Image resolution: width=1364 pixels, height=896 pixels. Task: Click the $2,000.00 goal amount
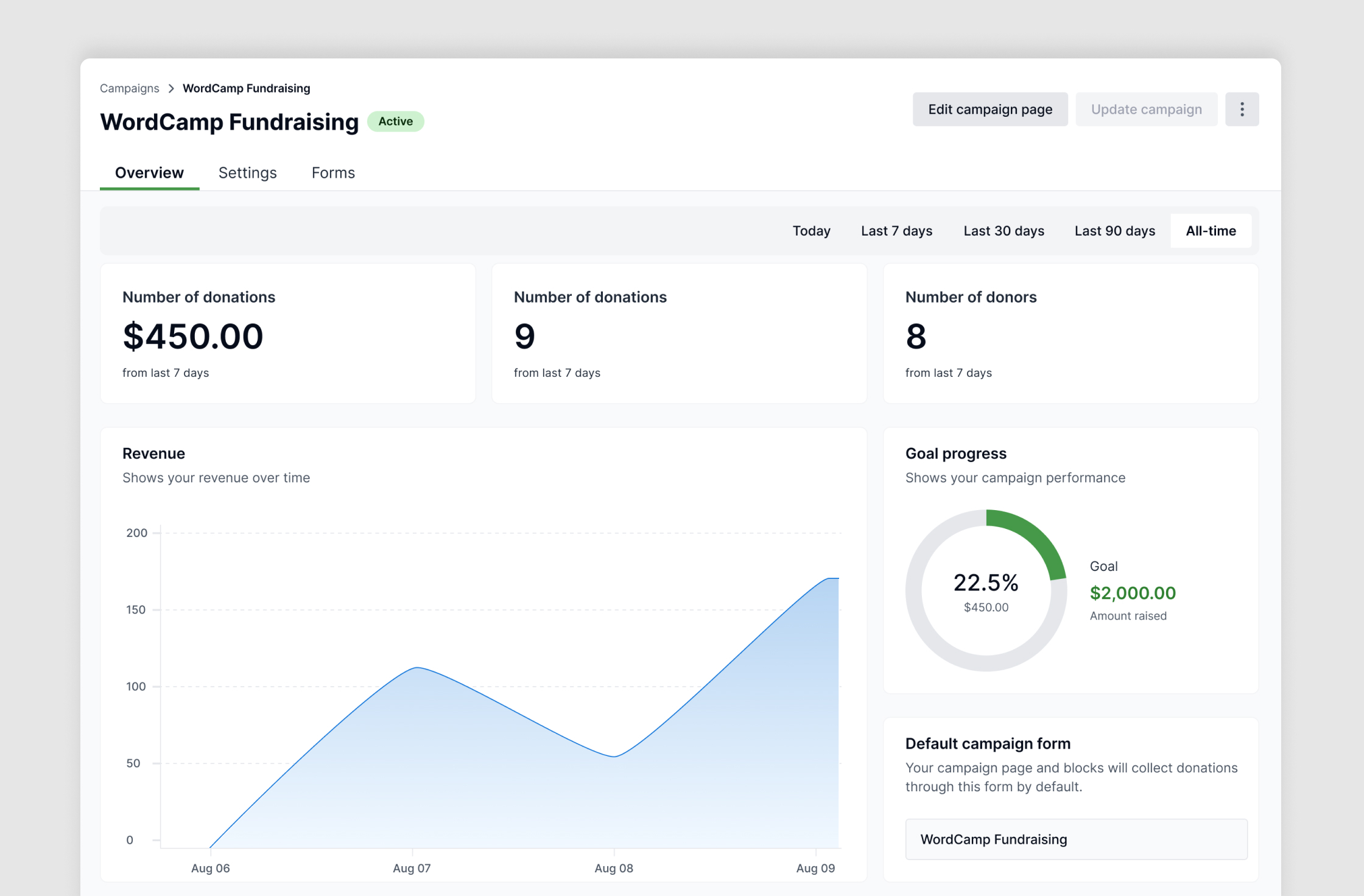coord(1132,593)
